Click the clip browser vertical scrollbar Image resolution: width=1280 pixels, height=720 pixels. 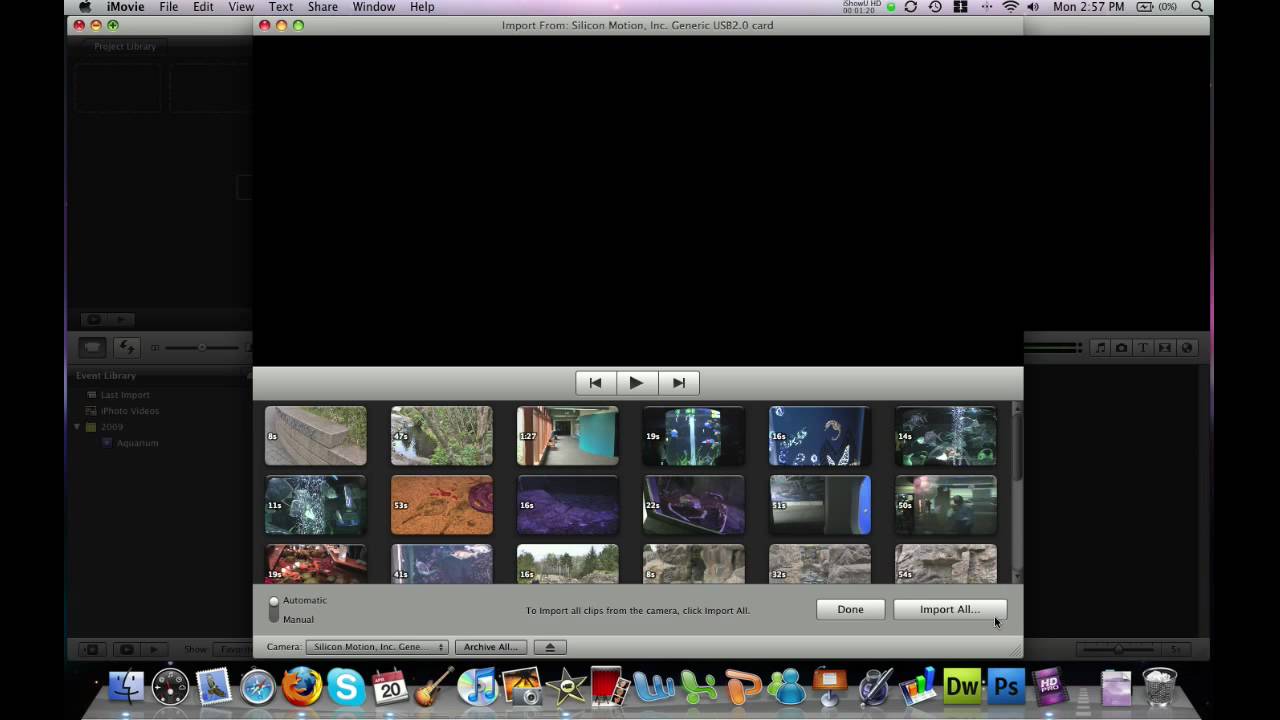point(1017,491)
